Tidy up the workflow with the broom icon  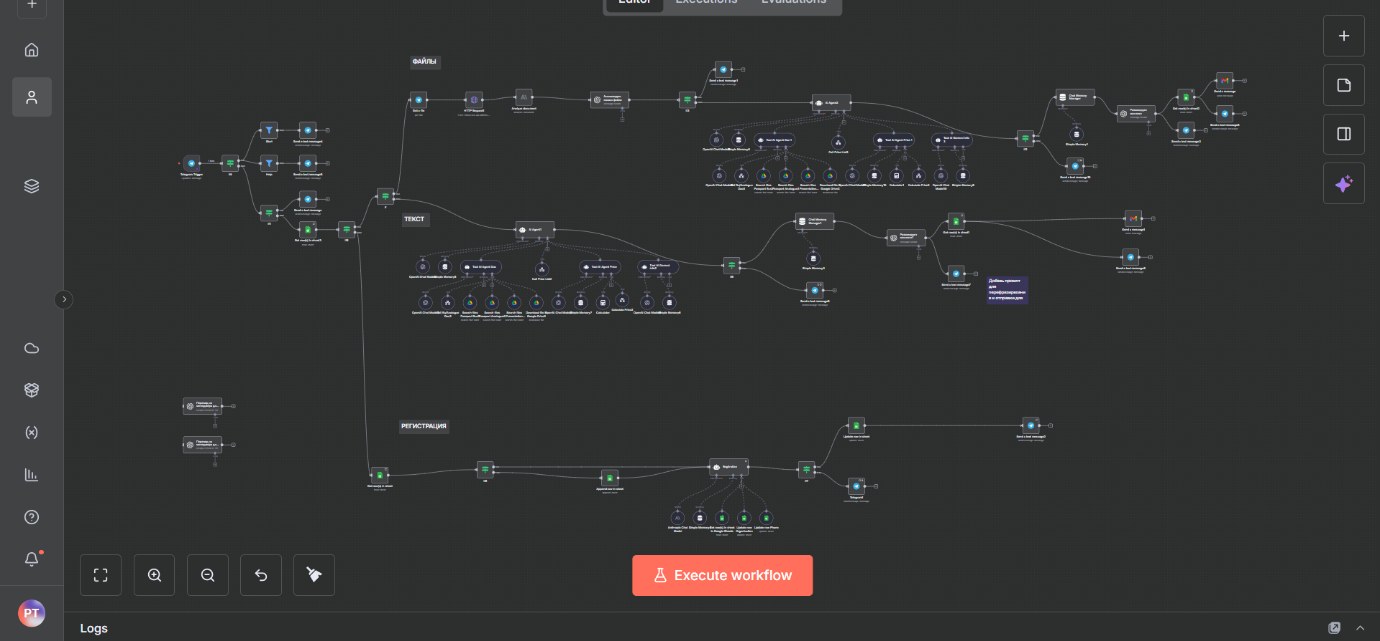tap(314, 575)
